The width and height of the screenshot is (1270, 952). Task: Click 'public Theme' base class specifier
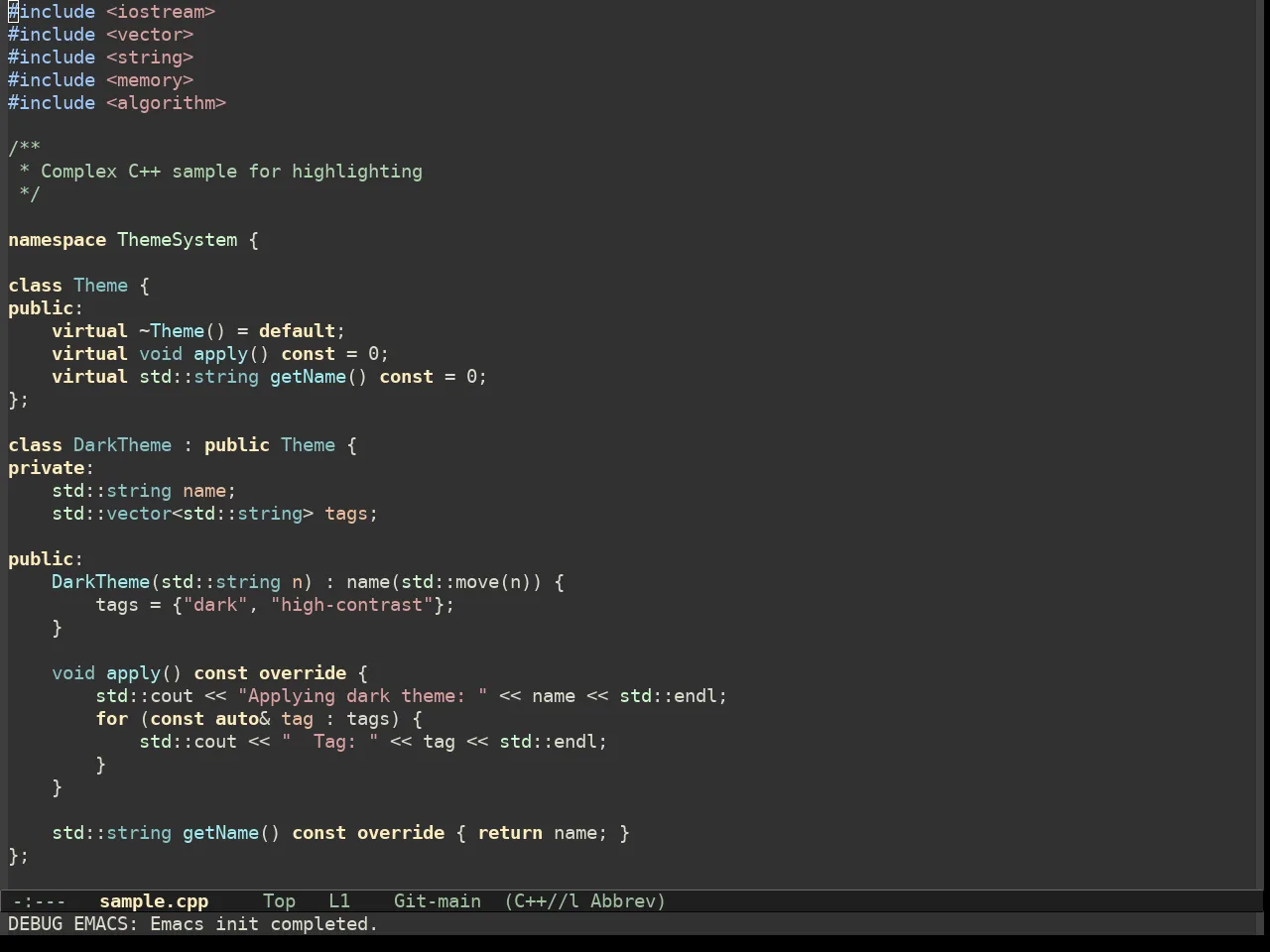coord(270,445)
